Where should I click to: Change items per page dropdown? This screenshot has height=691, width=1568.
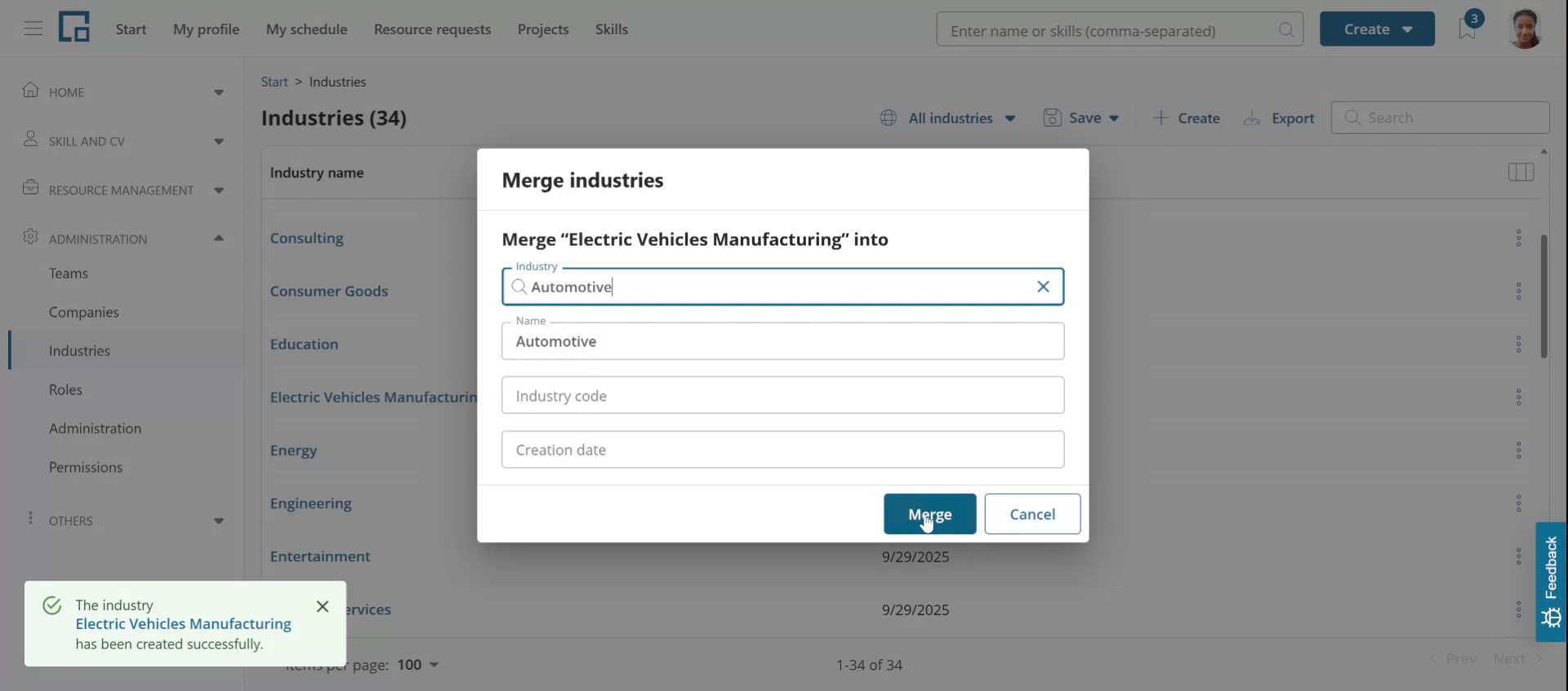pyautogui.click(x=418, y=665)
